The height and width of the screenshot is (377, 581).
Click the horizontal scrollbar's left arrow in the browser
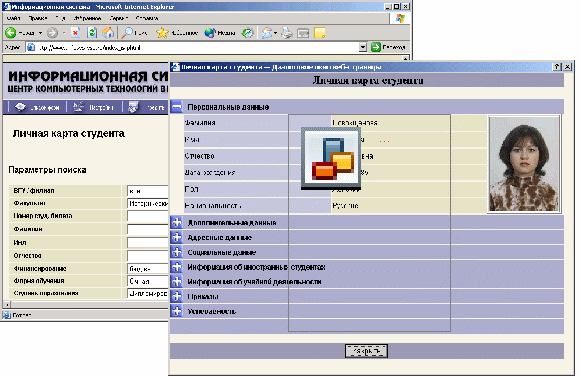(x=7, y=305)
